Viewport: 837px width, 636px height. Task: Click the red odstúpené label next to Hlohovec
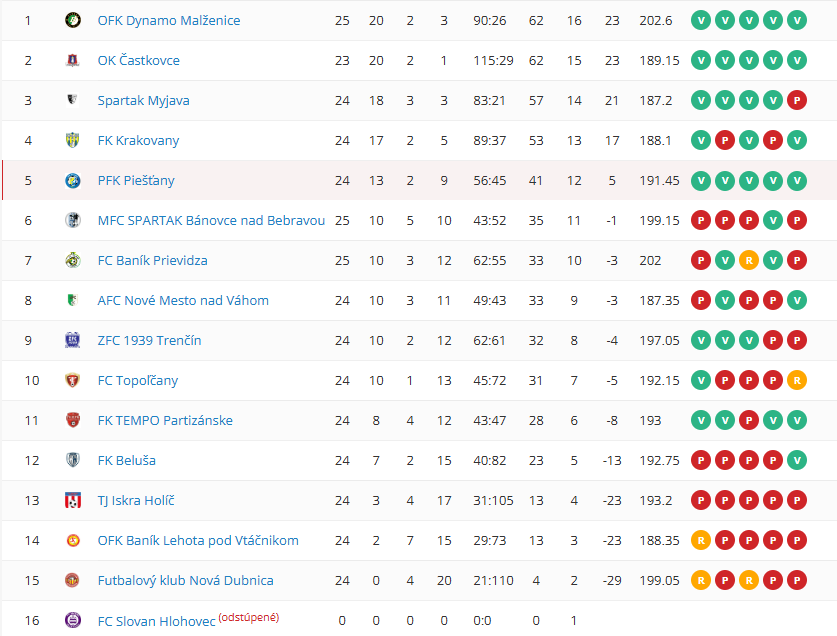point(249,617)
